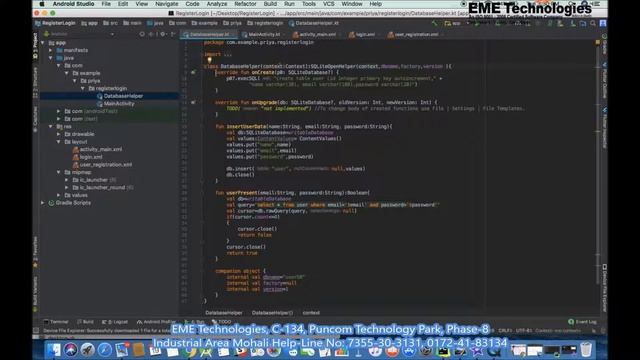Expand the Gradle Scripts node
The width and height of the screenshot is (640, 360).
click(x=43, y=203)
